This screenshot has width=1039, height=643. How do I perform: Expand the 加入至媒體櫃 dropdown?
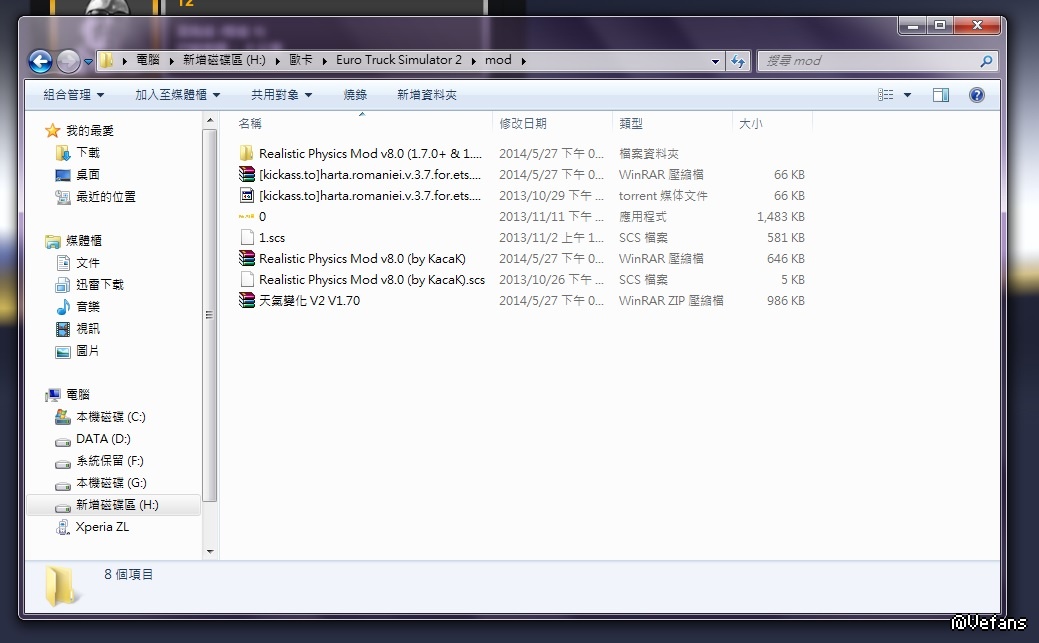(177, 95)
